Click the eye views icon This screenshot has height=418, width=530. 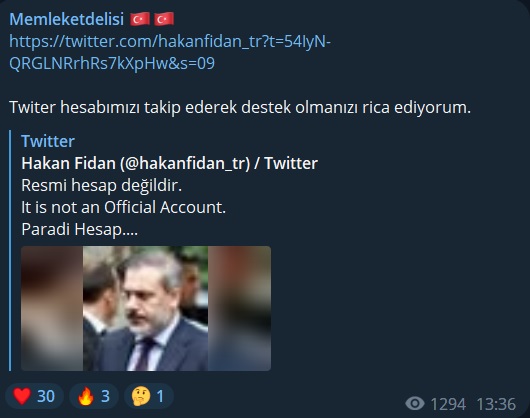[x=415, y=403]
